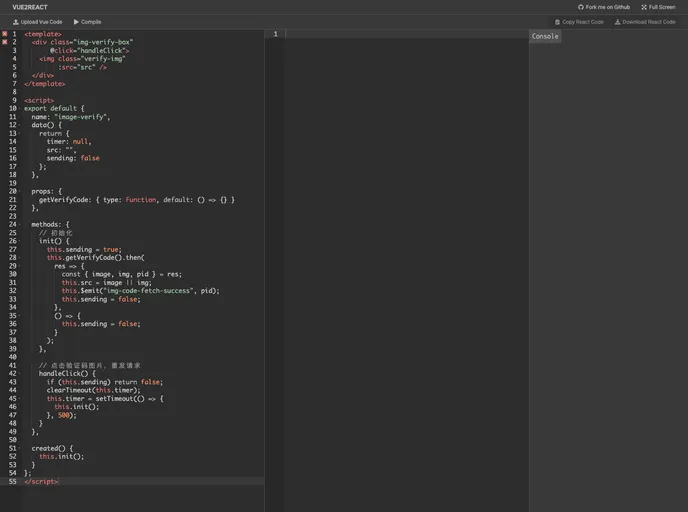Click the Compile play icon
Screen dimensions: 688x512
click(76, 22)
